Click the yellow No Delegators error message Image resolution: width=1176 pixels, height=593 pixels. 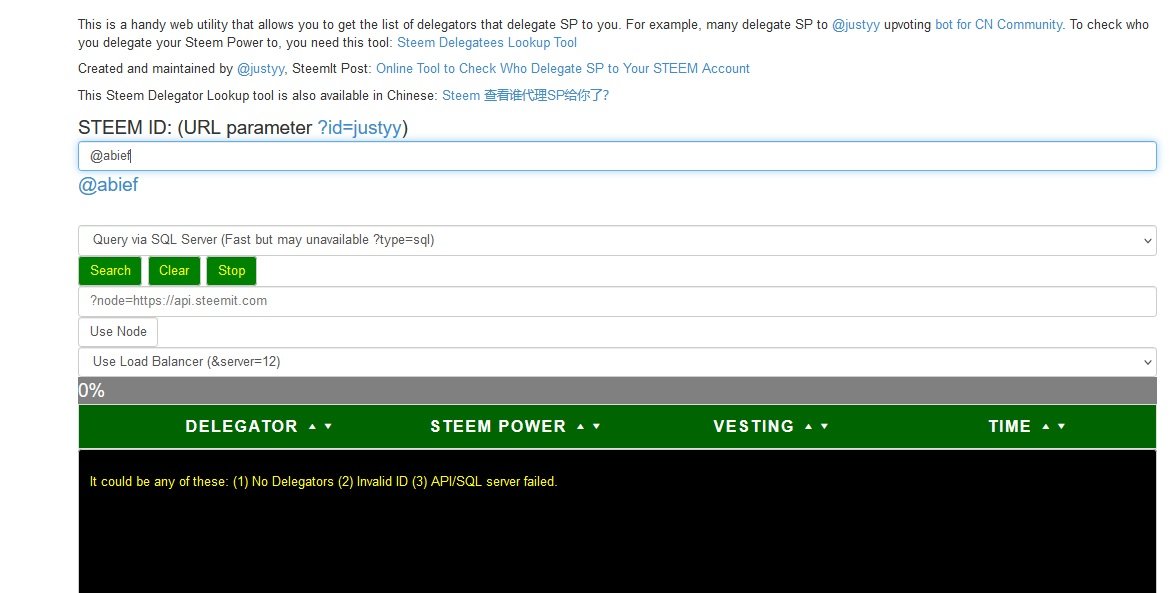[x=323, y=482]
